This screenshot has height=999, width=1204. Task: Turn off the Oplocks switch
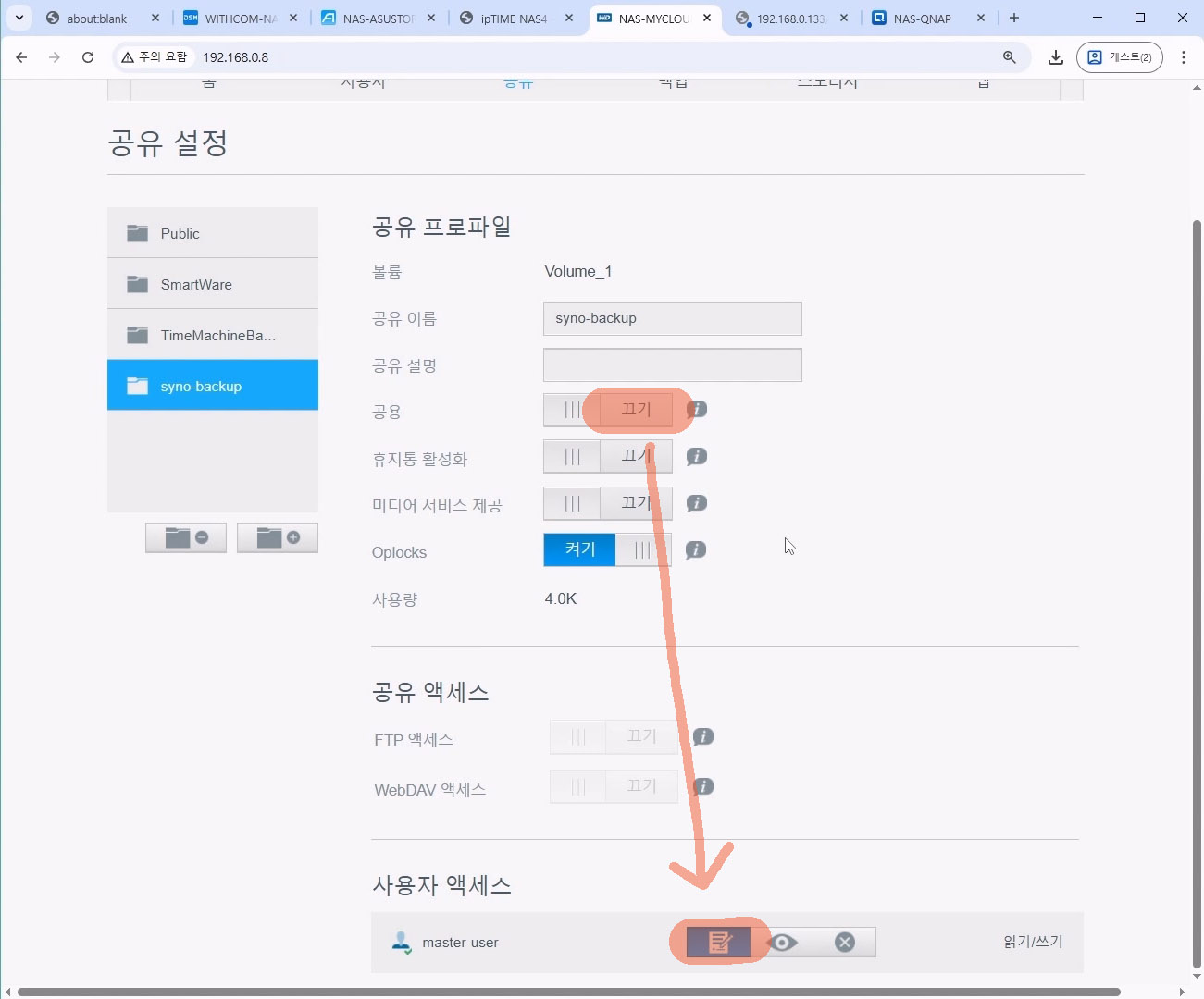[607, 549]
